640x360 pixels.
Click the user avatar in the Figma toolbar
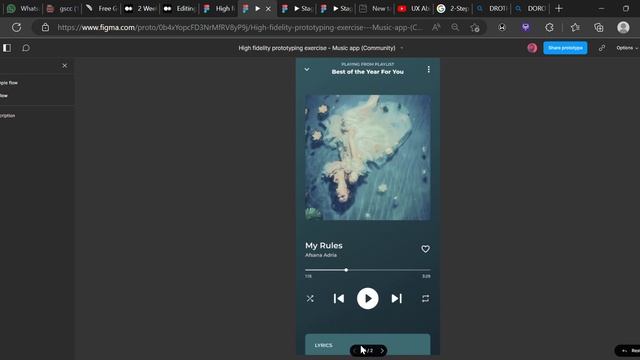coord(532,48)
